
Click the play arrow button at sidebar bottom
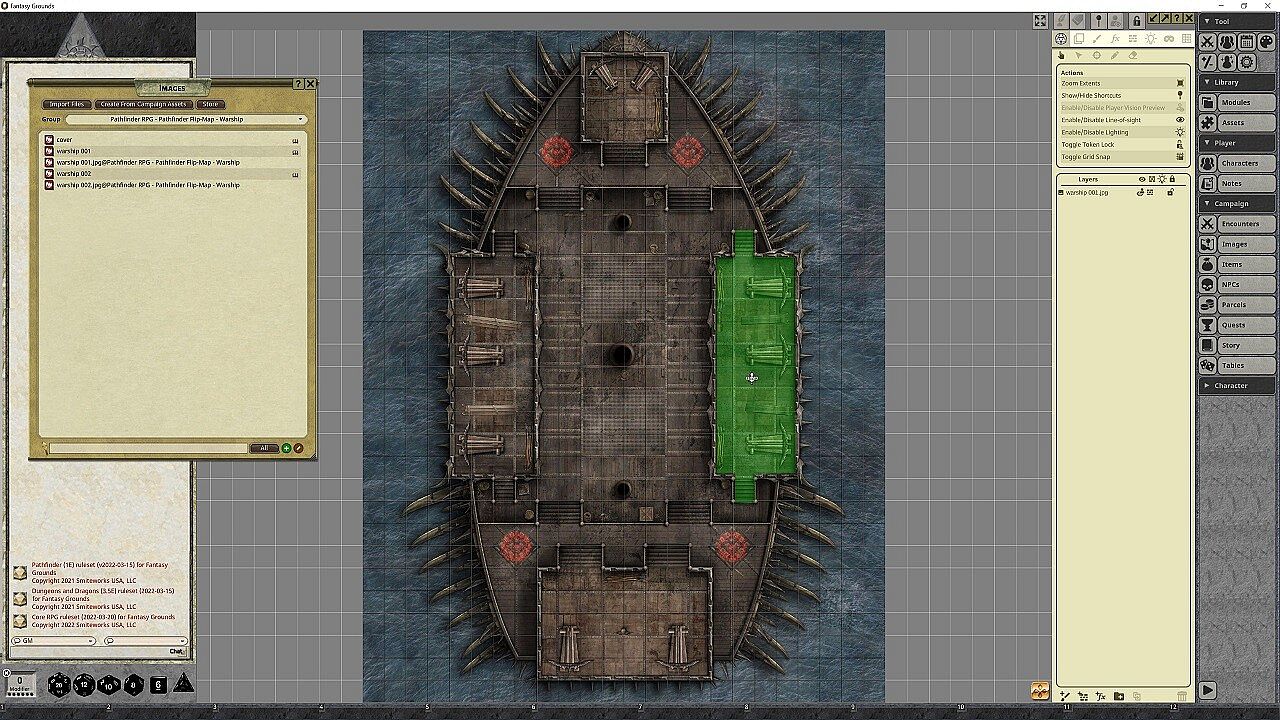[1208, 689]
